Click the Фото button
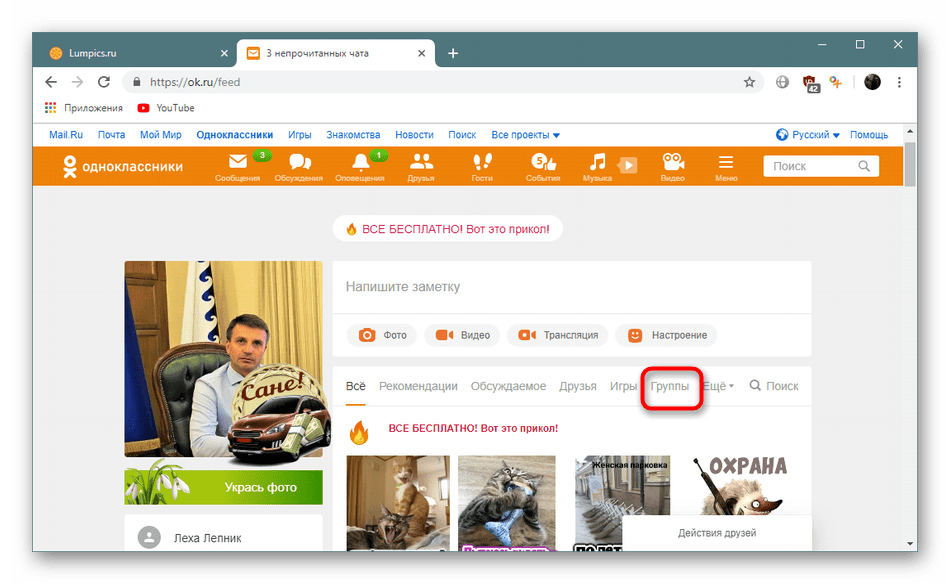 click(x=382, y=335)
